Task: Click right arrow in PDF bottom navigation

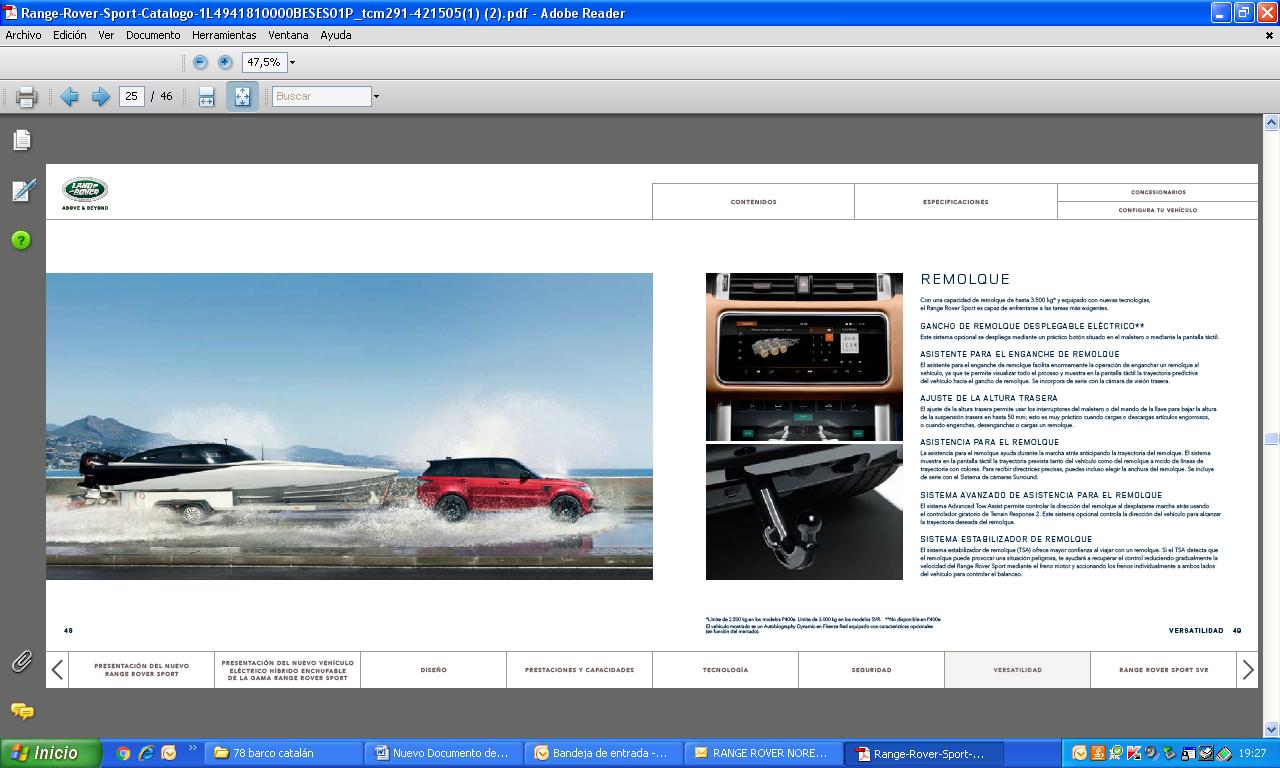Action: pos(1247,670)
